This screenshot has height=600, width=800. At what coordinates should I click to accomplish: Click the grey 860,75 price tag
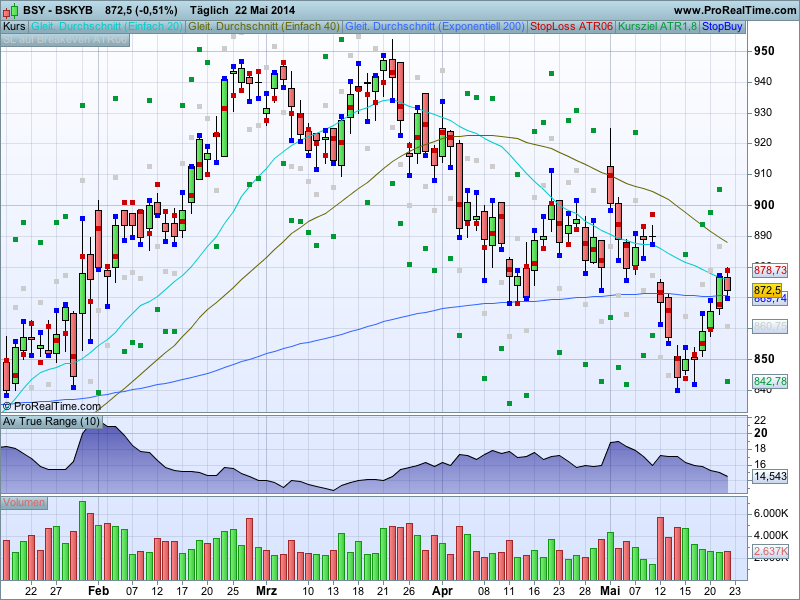[x=770, y=326]
